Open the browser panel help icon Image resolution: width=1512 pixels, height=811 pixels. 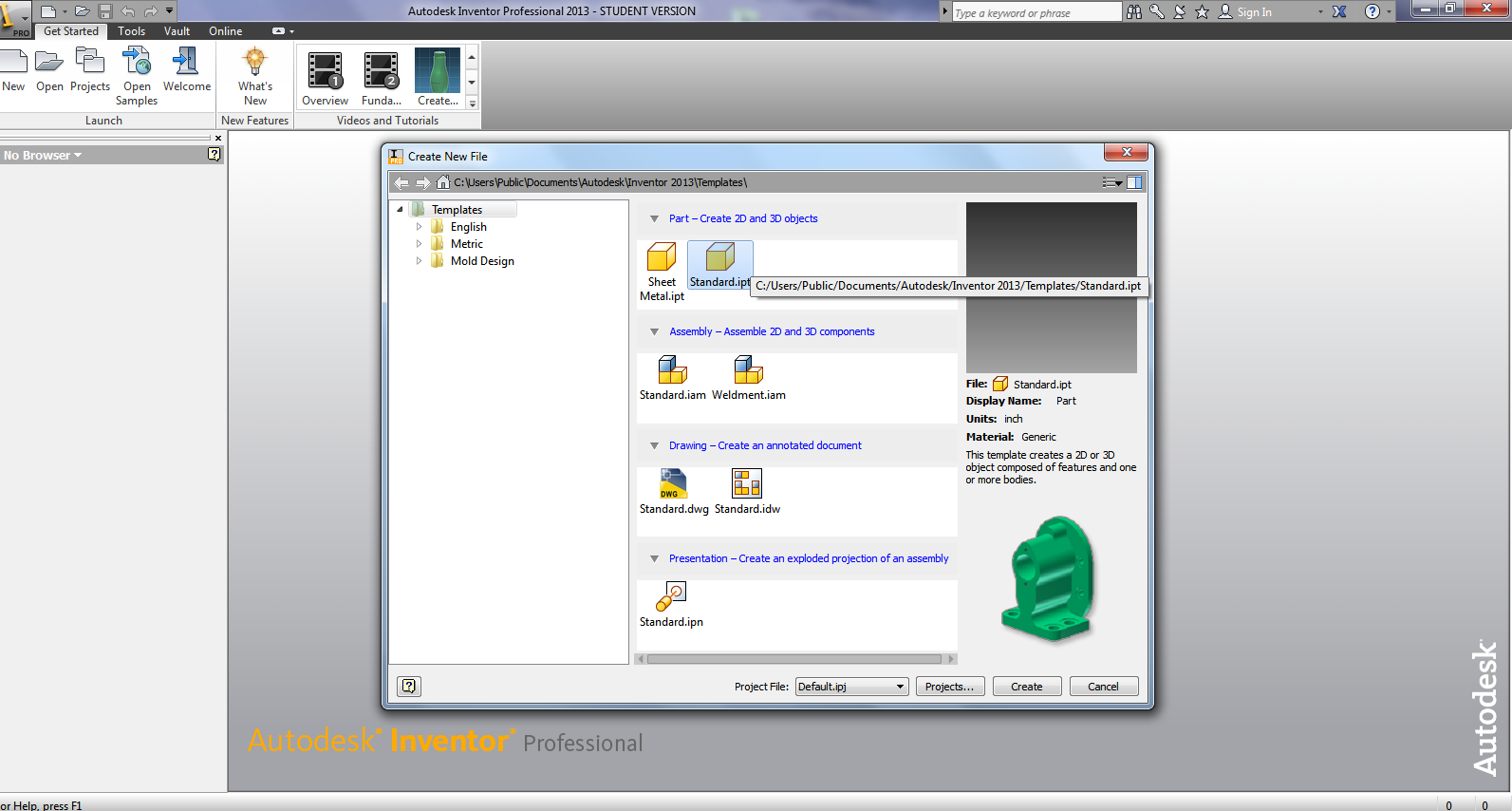(x=215, y=154)
